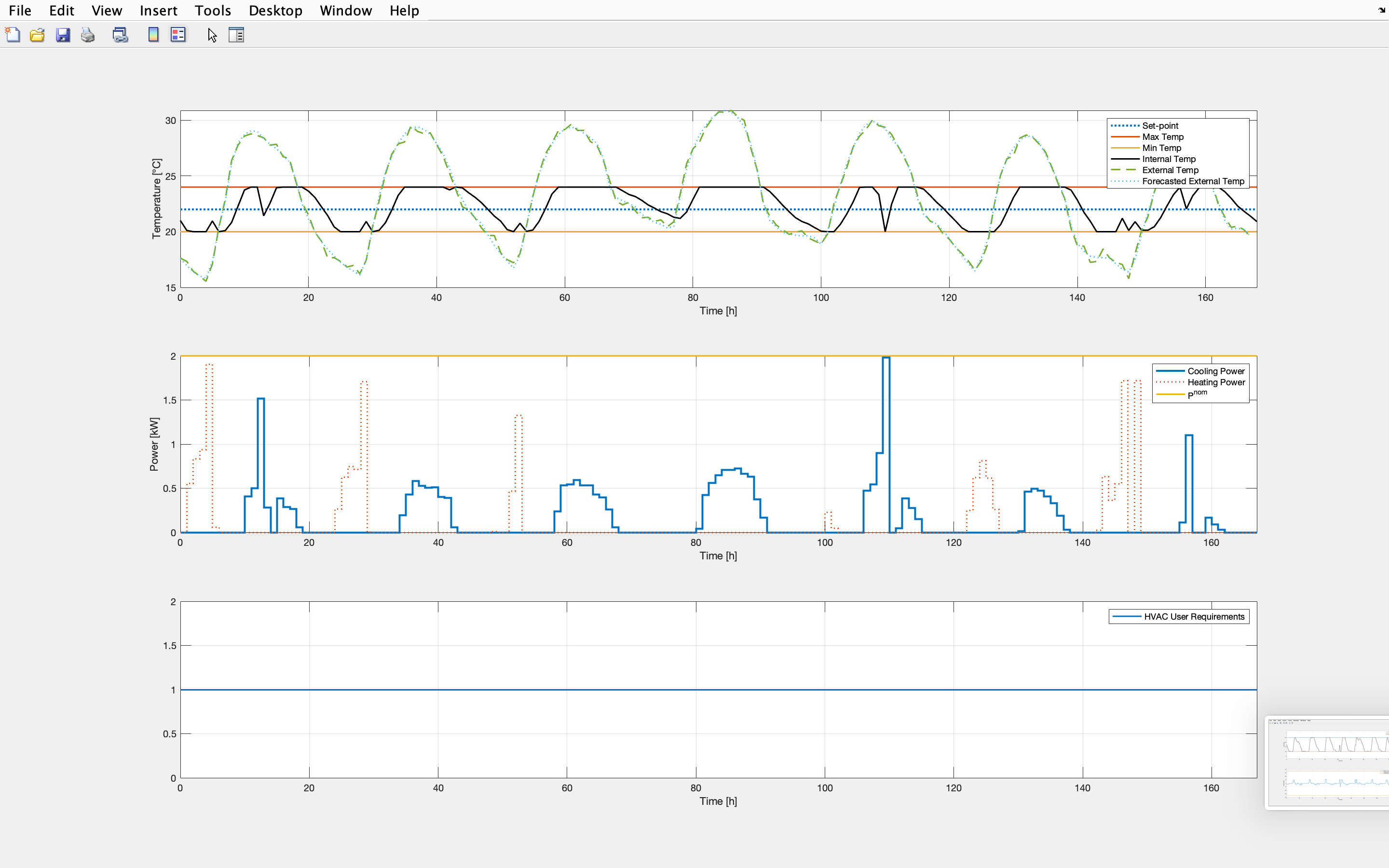
Task: Save figure using floppy disk icon
Action: [63, 35]
